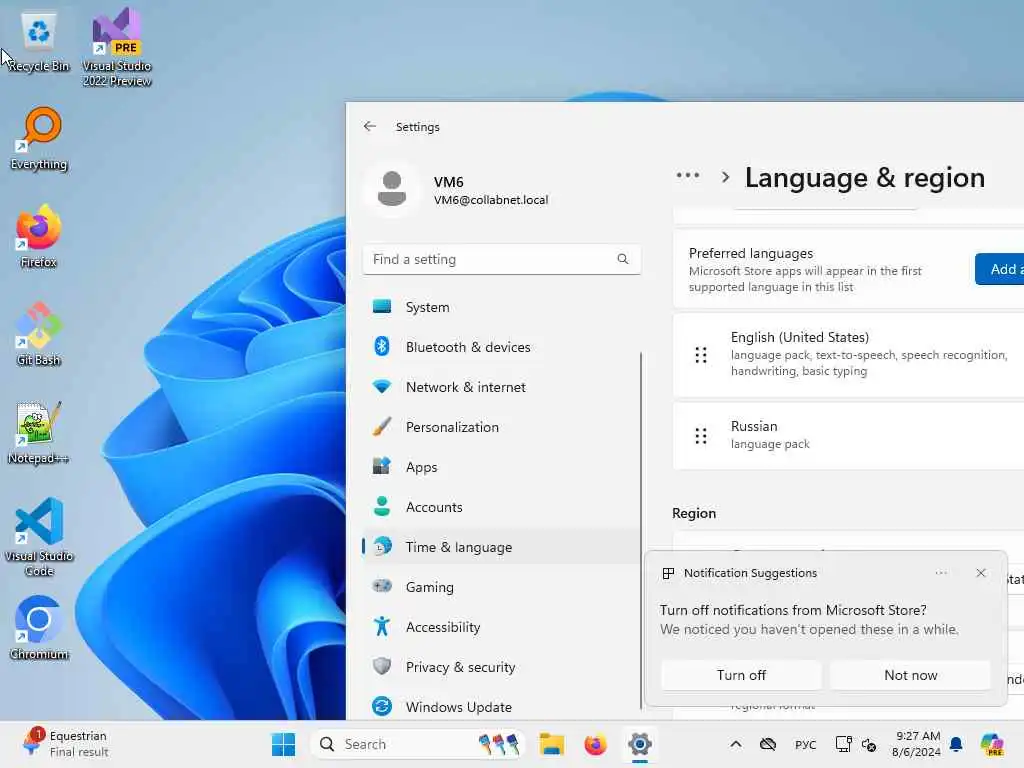Select Time & language in the sidebar
Screen dimensions: 1024x768
501,547
